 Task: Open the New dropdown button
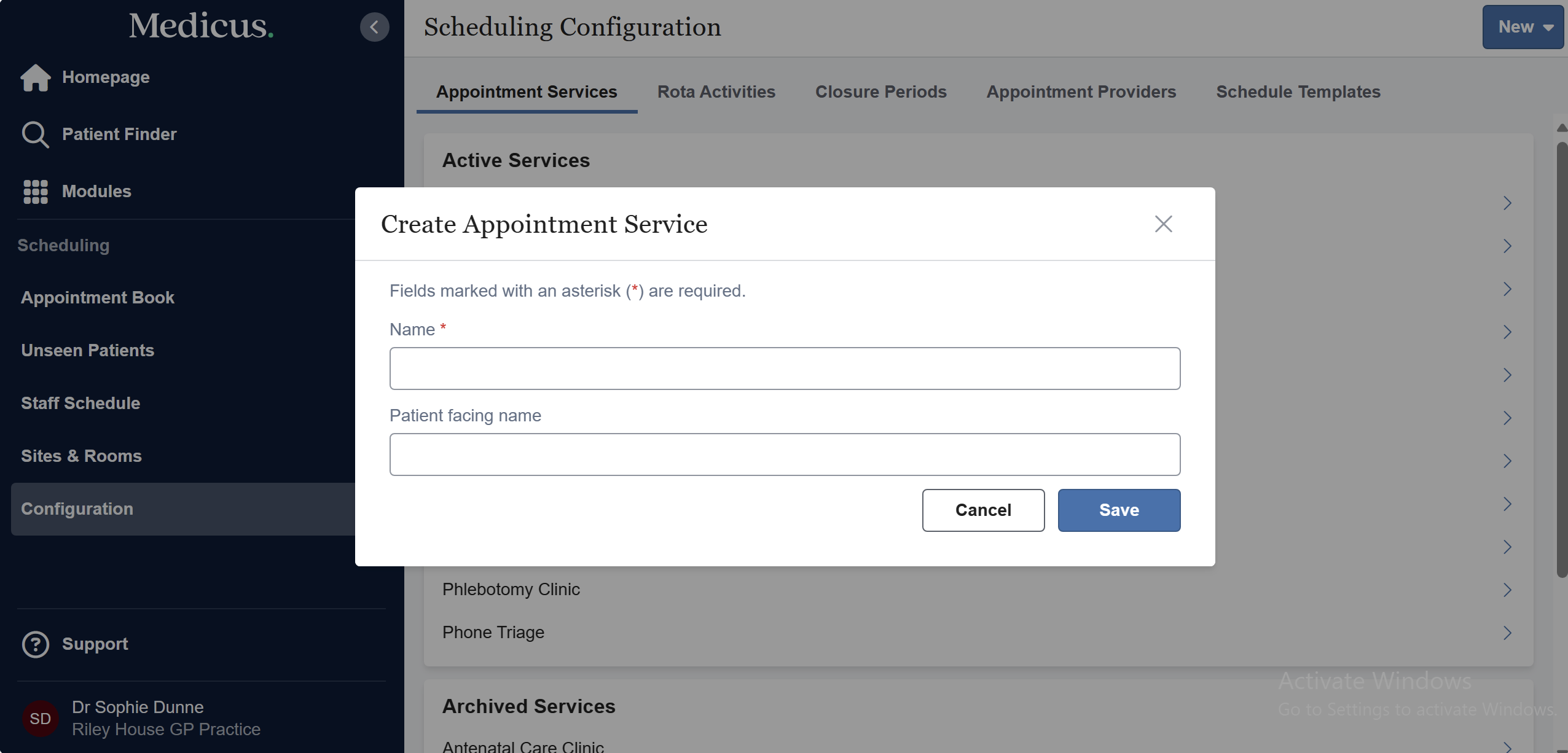tap(1523, 27)
